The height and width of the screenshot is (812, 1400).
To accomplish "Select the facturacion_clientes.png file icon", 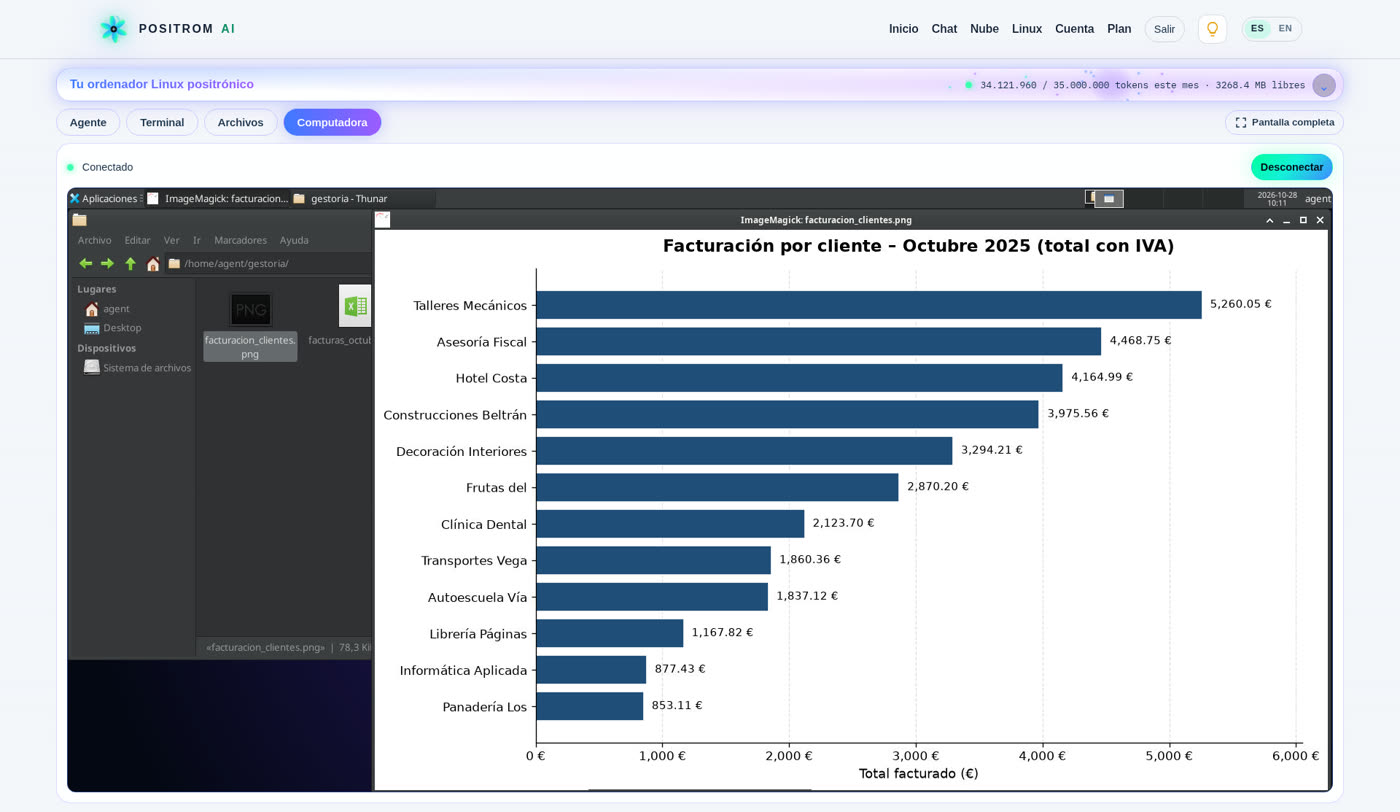I will tap(250, 309).
